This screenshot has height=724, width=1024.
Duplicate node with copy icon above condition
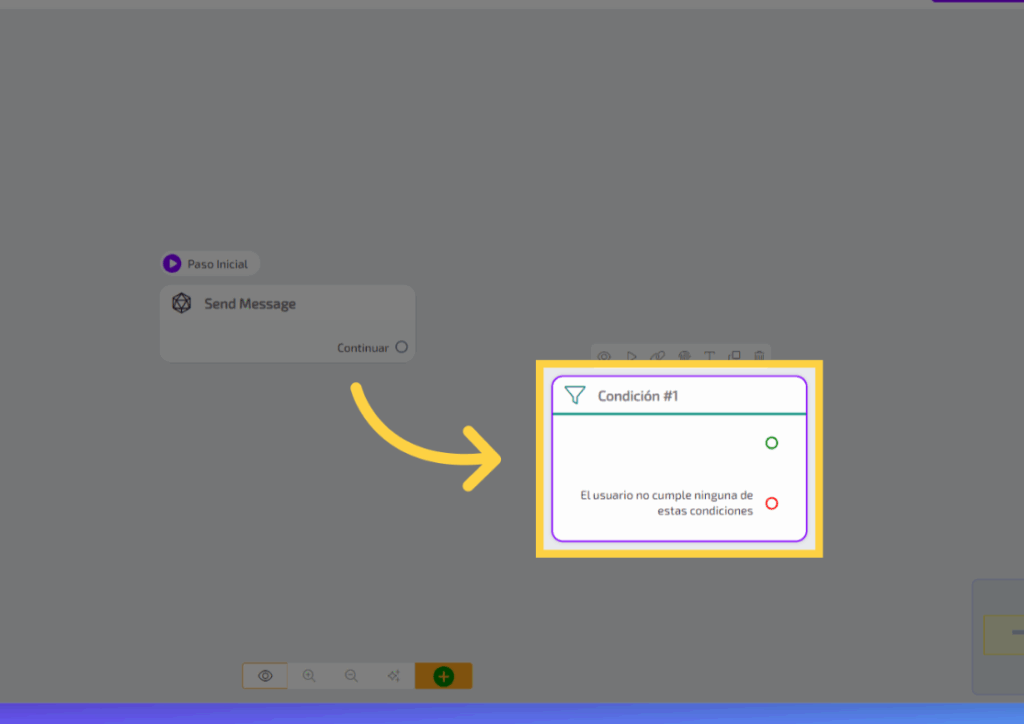click(x=734, y=356)
